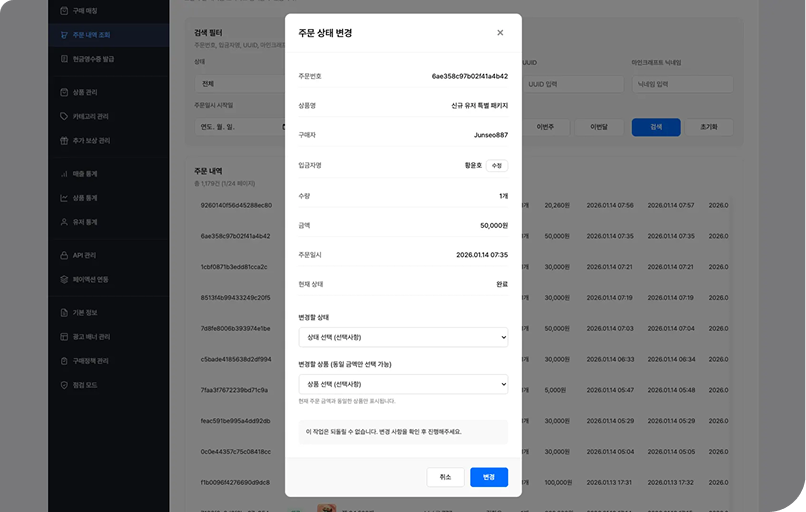Click the 구매 매칭 sidebar icon
The width and height of the screenshot is (806, 512).
tap(64, 11)
